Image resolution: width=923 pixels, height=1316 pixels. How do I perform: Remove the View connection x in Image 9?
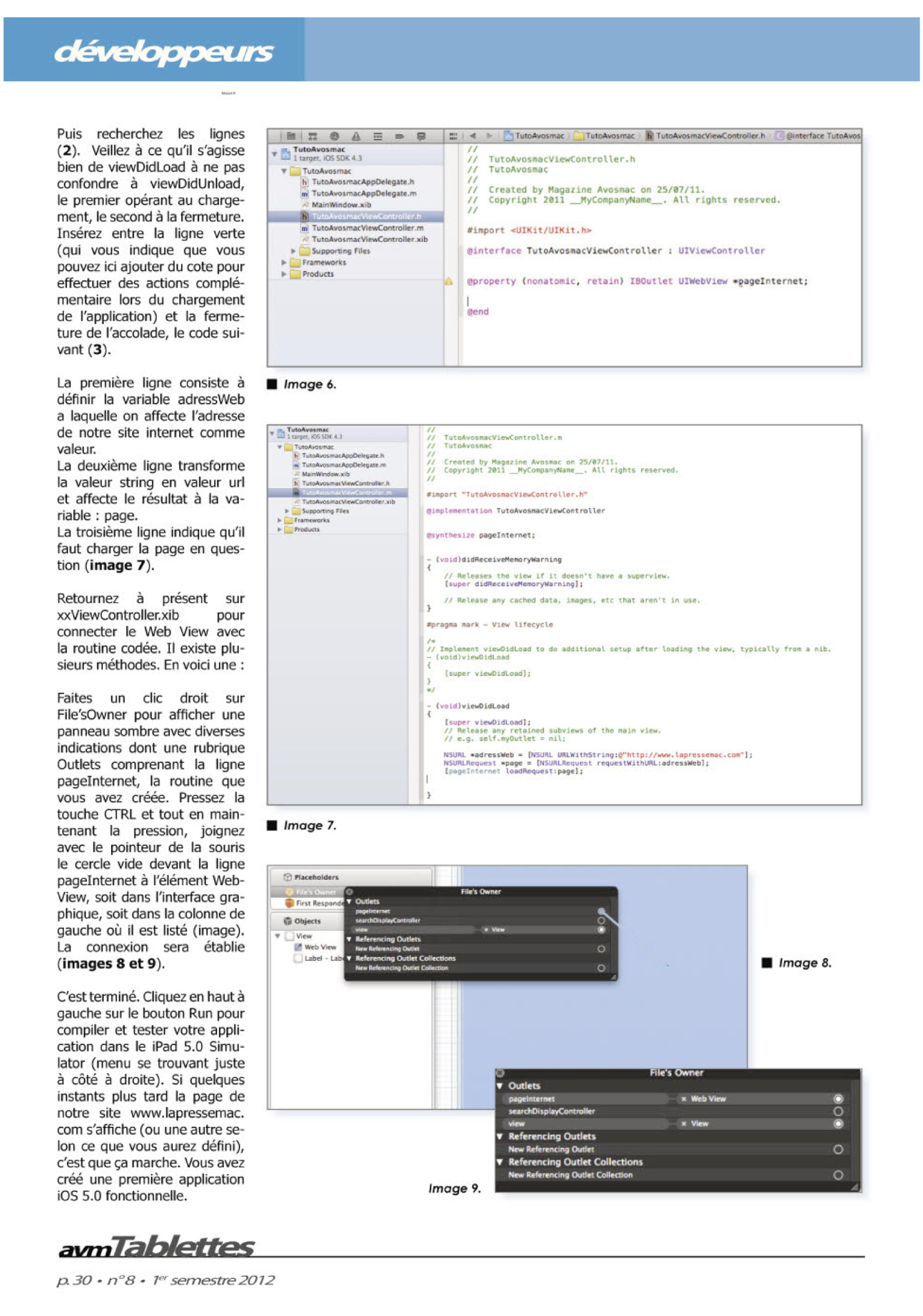[x=684, y=1124]
